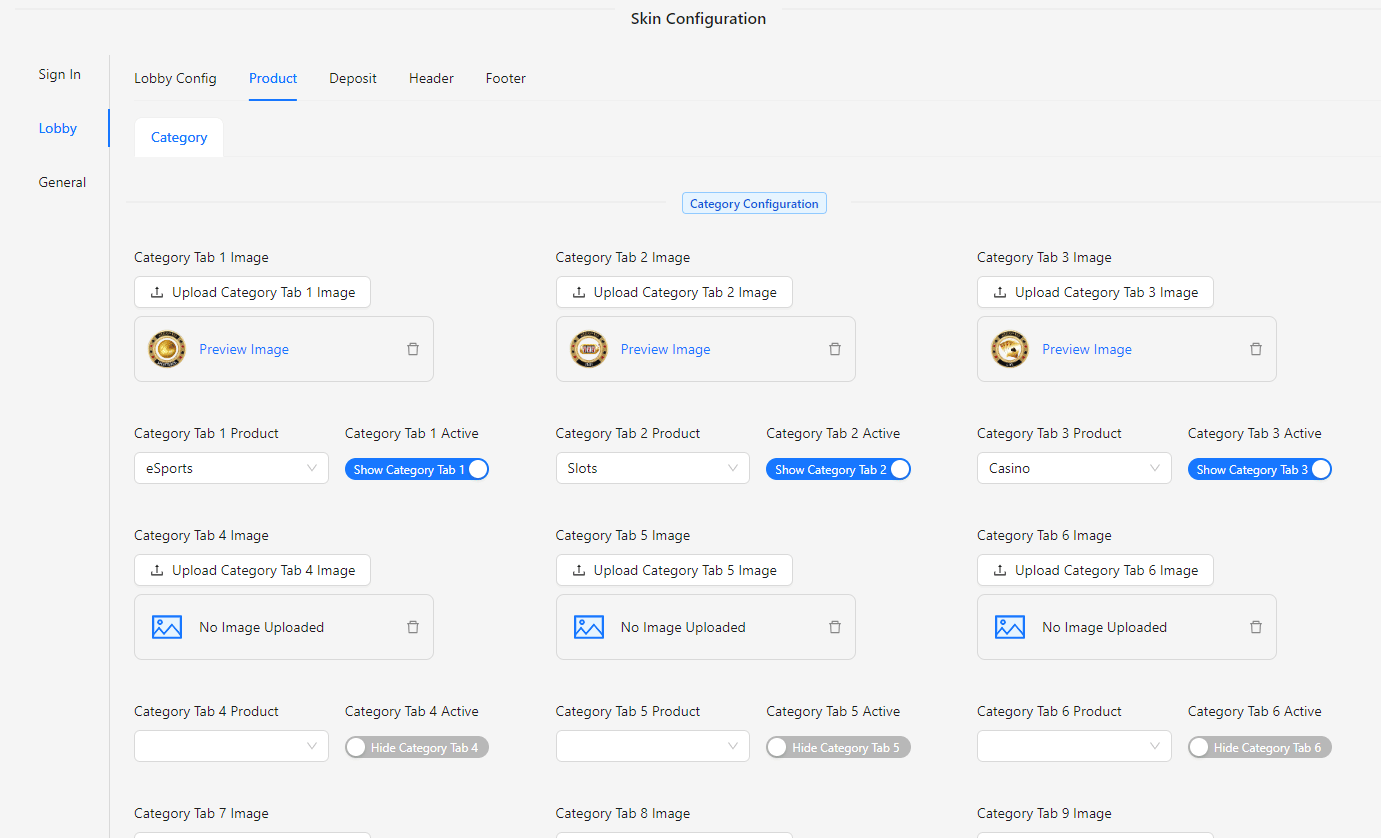Click the Category Tab 1 gold badge thumbnail
1381x838 pixels.
pyautogui.click(x=167, y=349)
